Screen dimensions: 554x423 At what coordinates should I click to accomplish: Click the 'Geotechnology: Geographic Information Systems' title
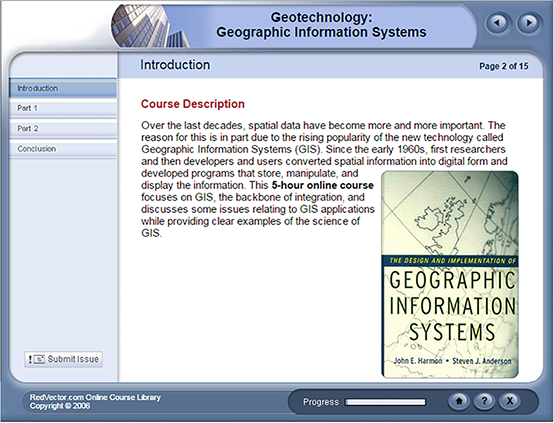[x=321, y=25]
